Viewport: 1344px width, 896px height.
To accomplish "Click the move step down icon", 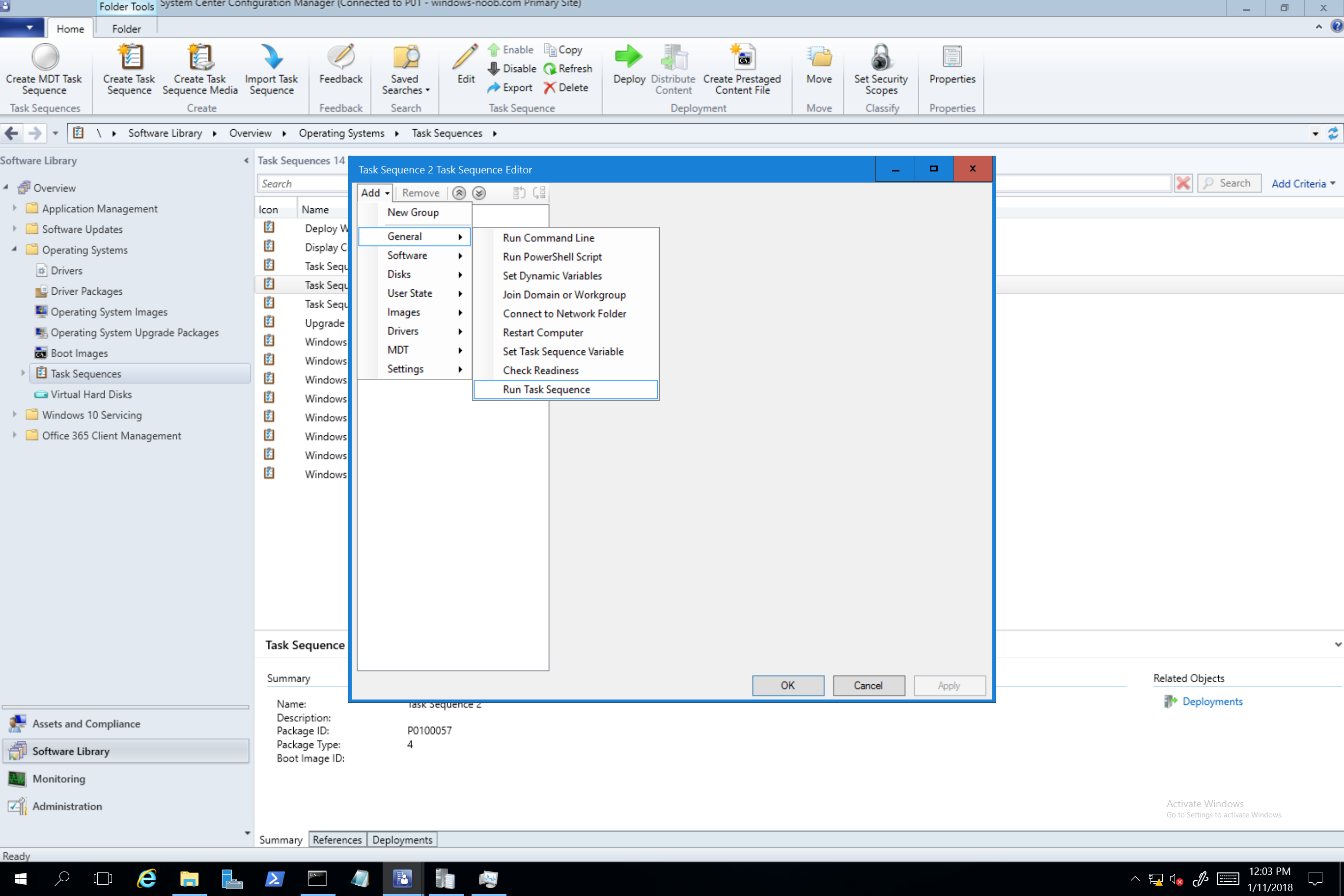I will click(x=479, y=193).
